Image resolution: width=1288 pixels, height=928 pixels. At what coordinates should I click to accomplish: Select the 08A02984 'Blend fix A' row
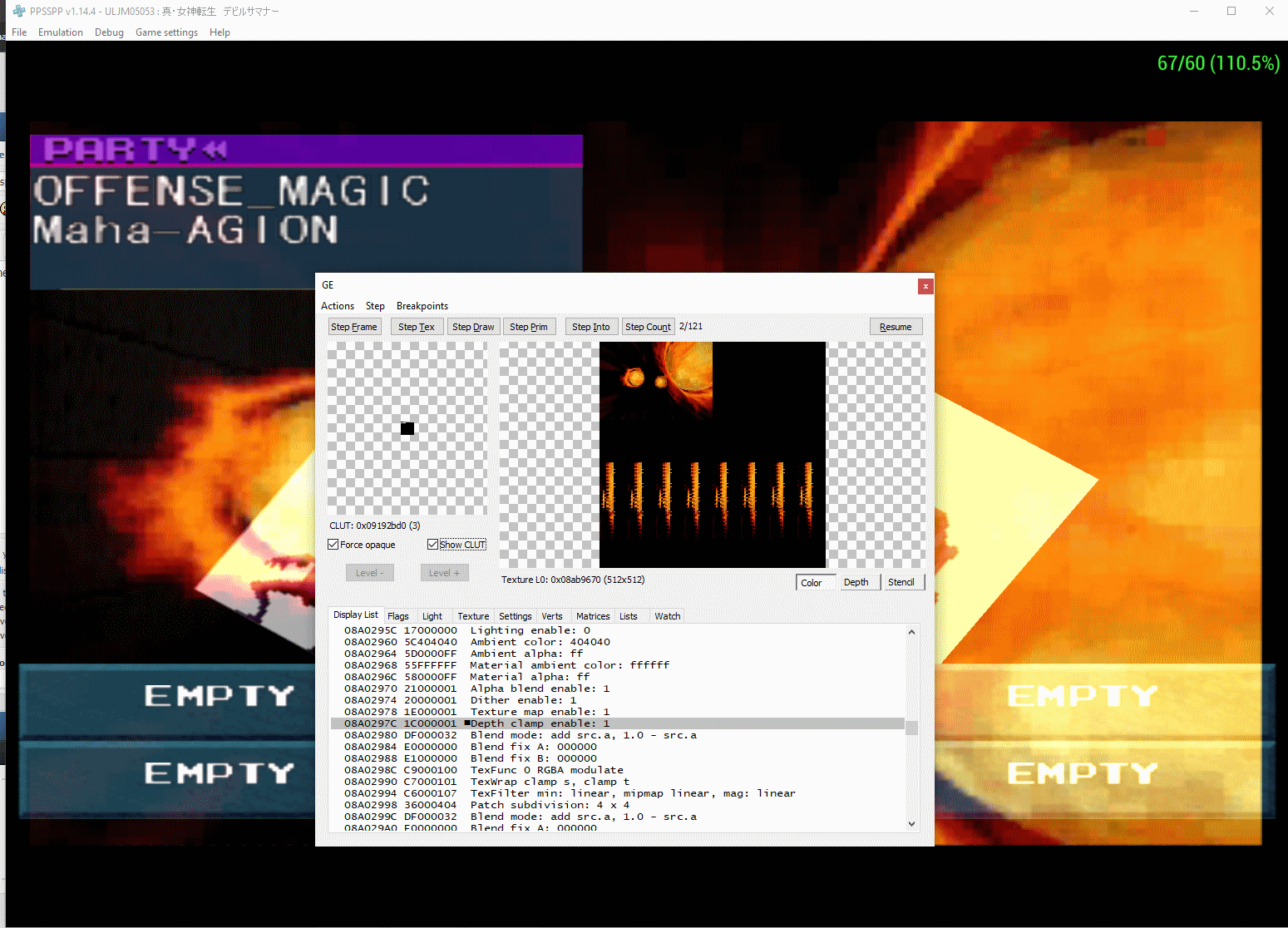(x=617, y=747)
